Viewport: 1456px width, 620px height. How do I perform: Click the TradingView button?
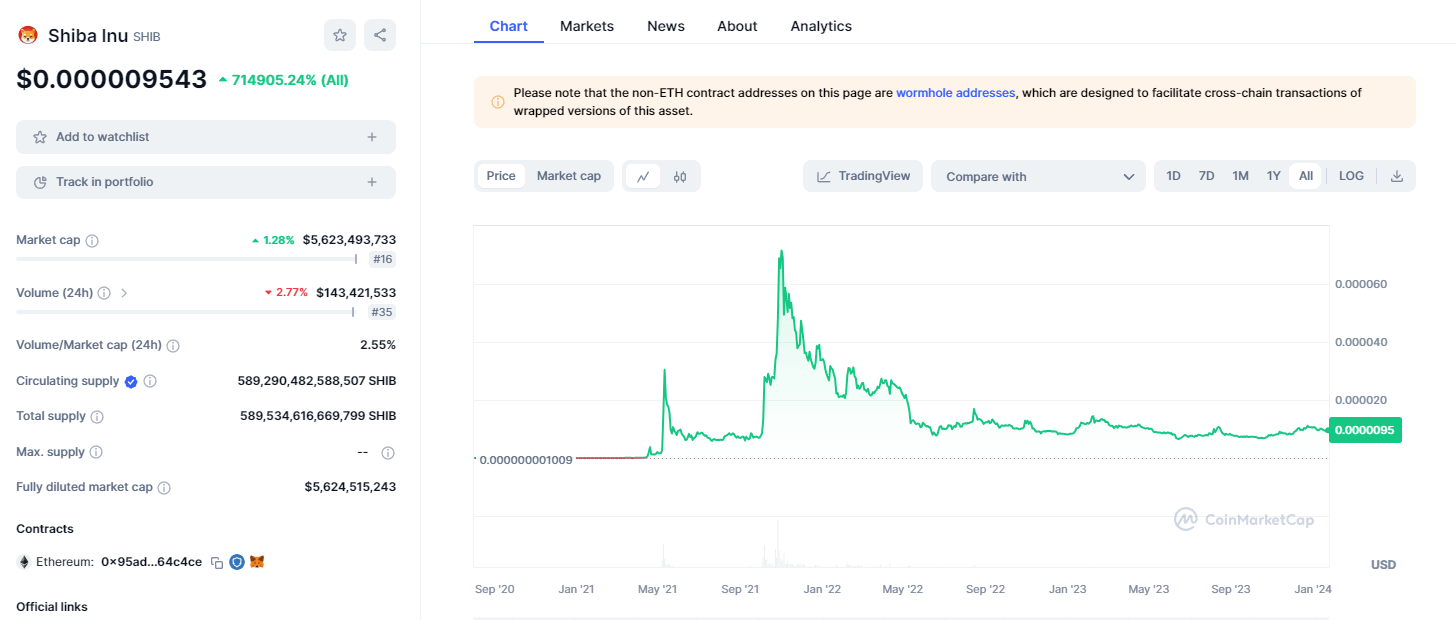click(x=863, y=176)
